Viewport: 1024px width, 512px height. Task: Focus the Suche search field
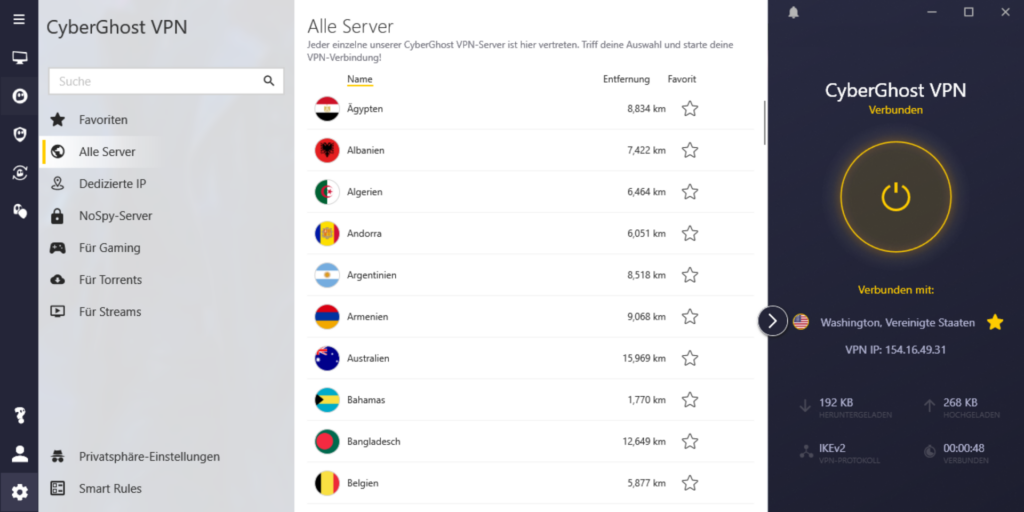click(166, 81)
